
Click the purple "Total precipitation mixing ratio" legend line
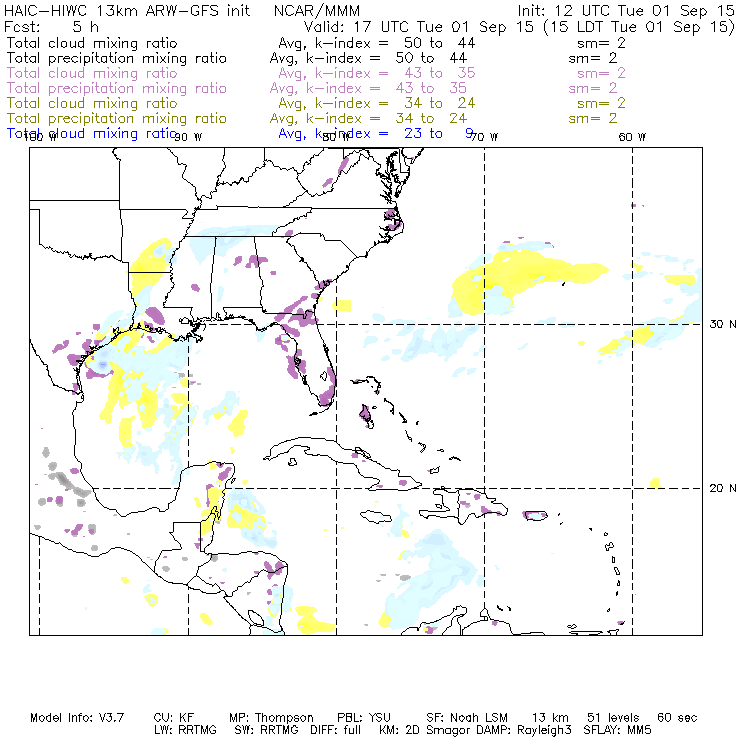(117, 88)
